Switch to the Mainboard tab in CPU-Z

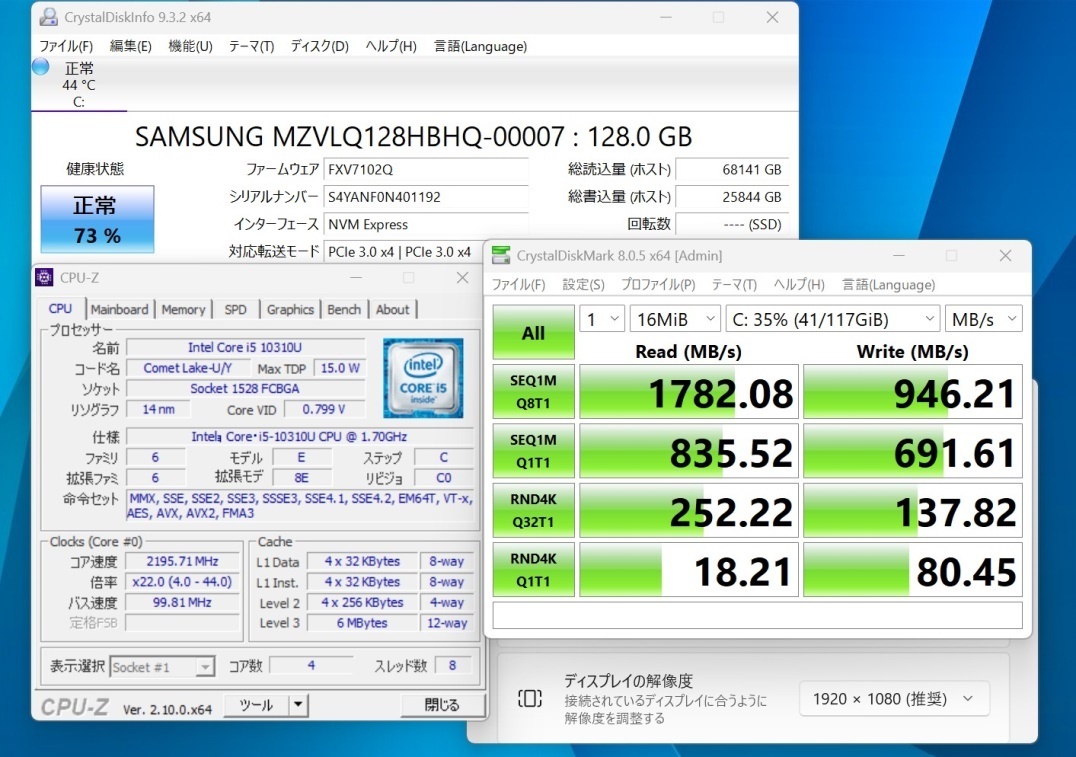pyautogui.click(x=119, y=310)
